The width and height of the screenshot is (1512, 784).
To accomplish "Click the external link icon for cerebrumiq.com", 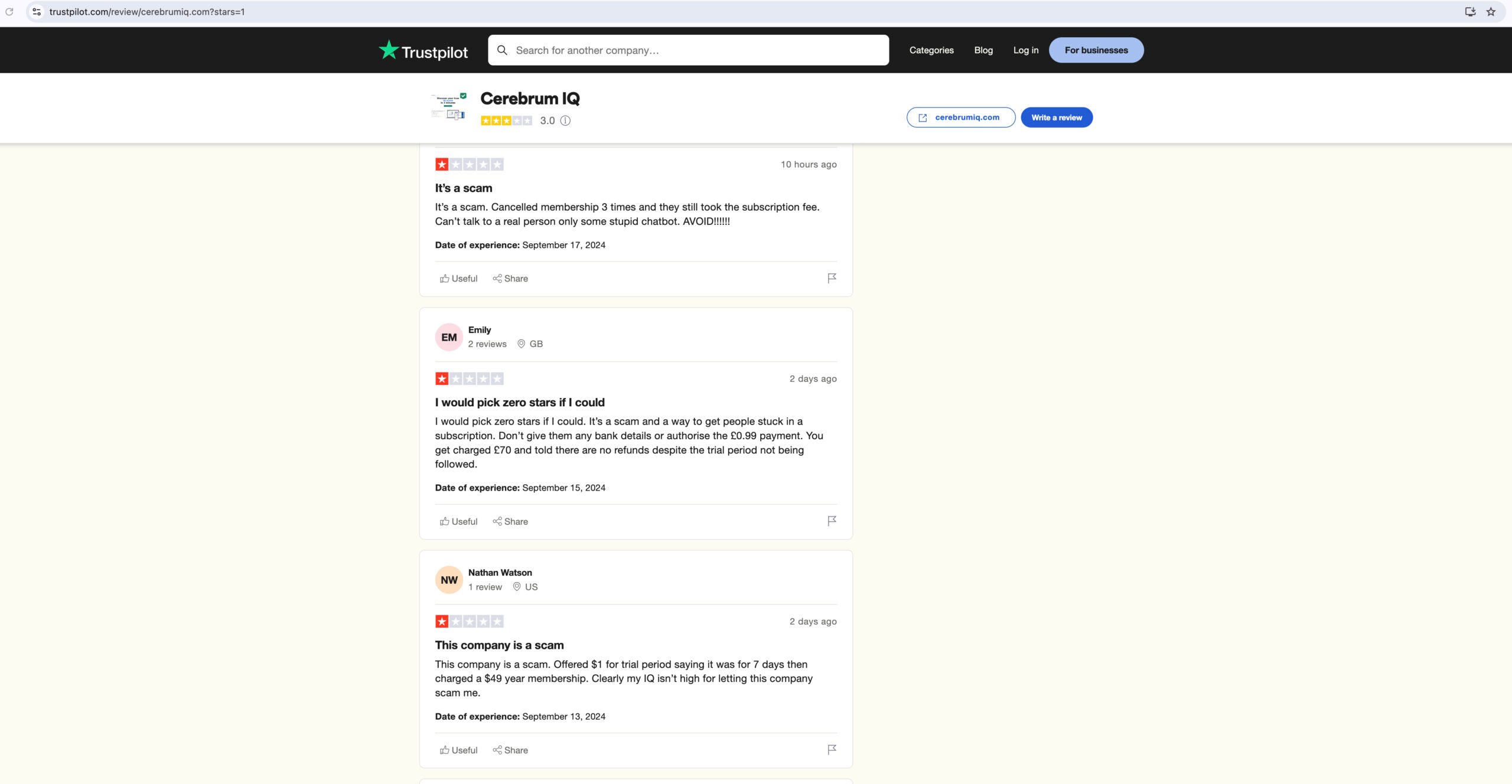I will pyautogui.click(x=923, y=117).
